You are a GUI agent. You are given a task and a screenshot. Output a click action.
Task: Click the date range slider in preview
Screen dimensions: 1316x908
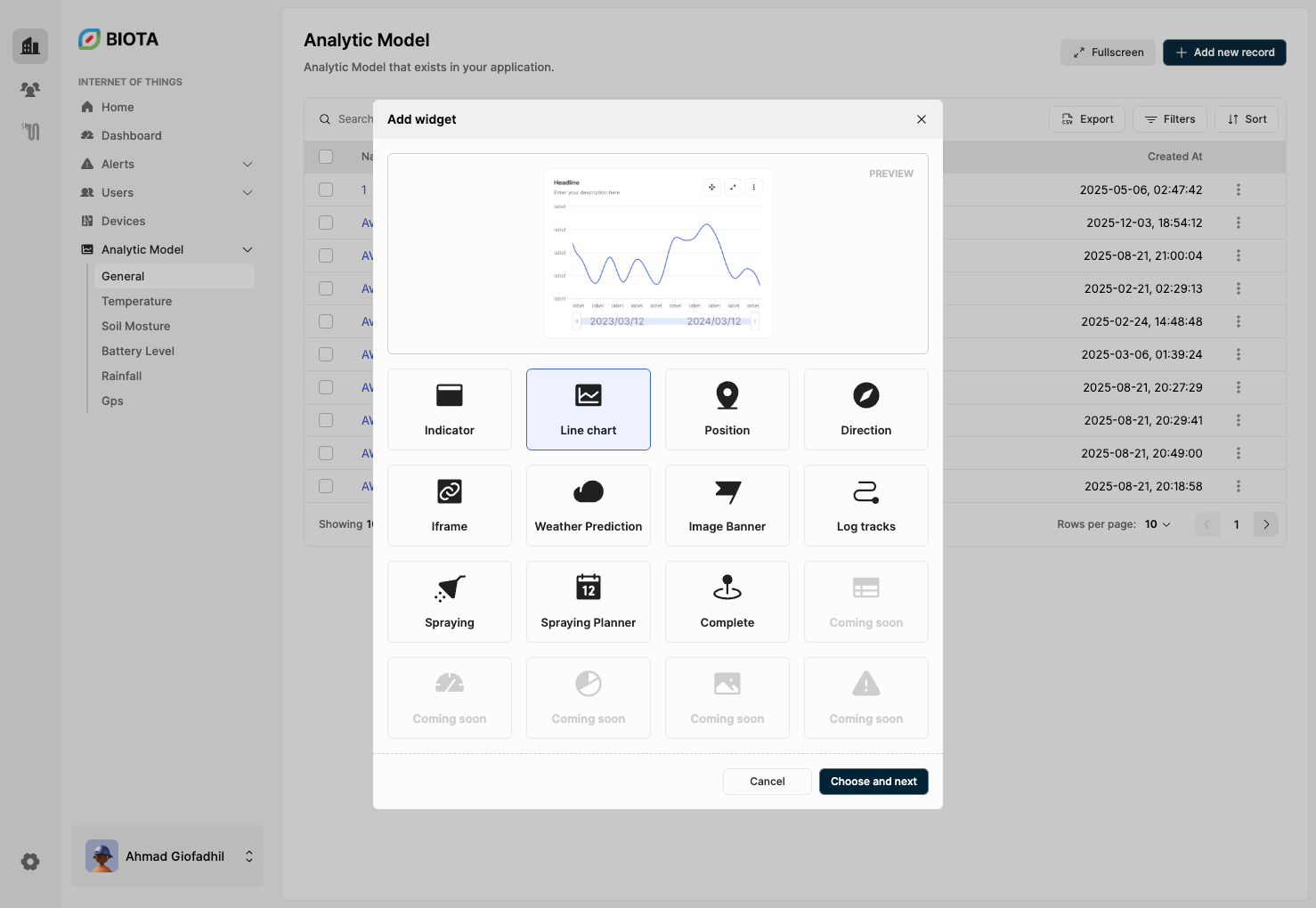665,321
